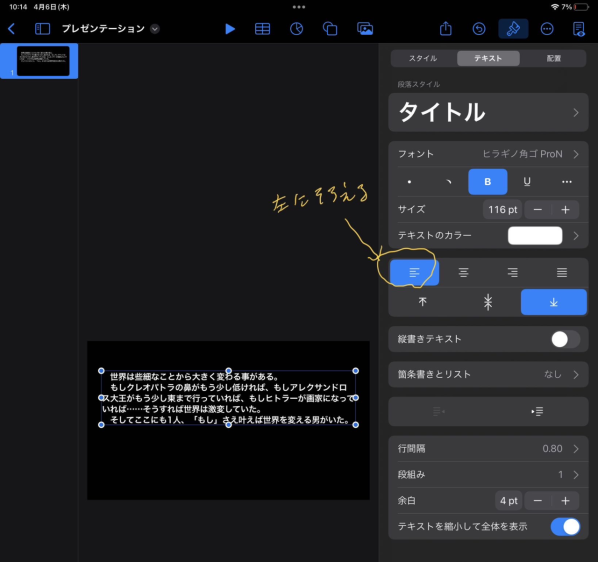Open the 行間隔 spacing settings
Screen dimensions: 598x562
tap(488, 449)
